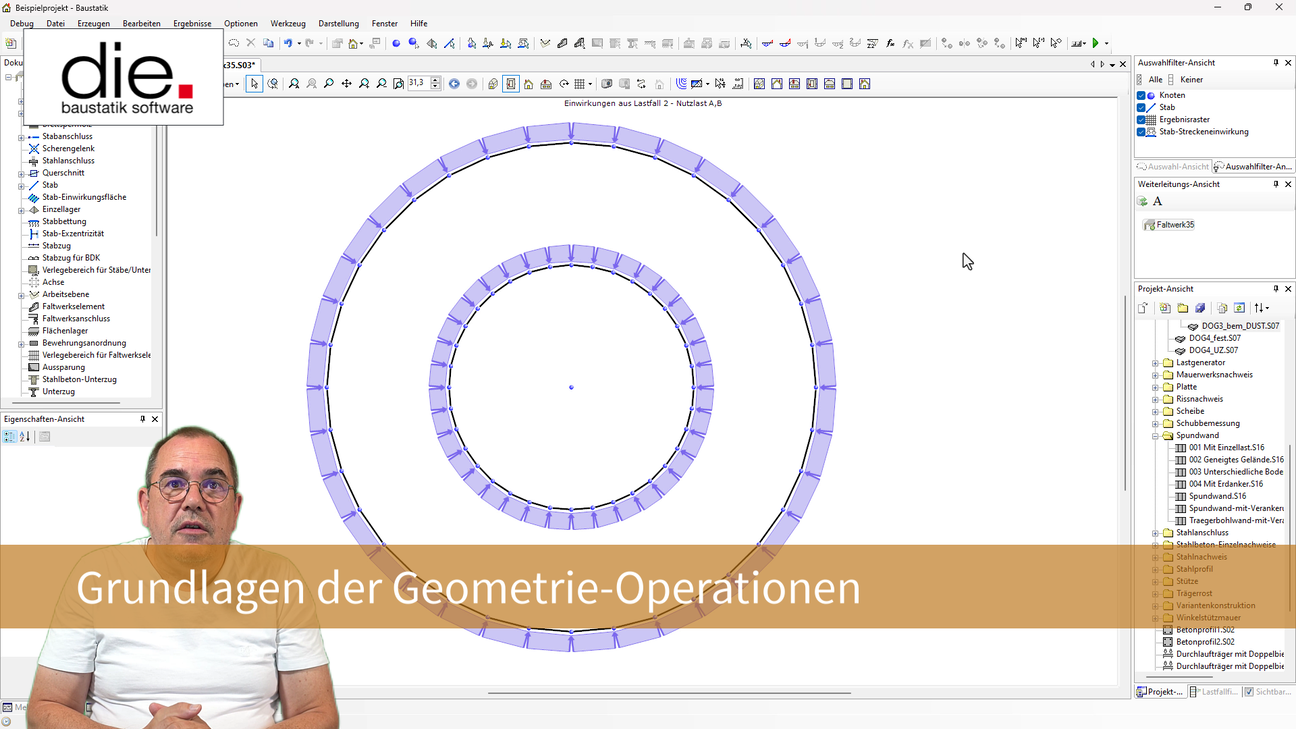Open the Ergebnisse menu
This screenshot has height=729, width=1296.
coord(192,23)
